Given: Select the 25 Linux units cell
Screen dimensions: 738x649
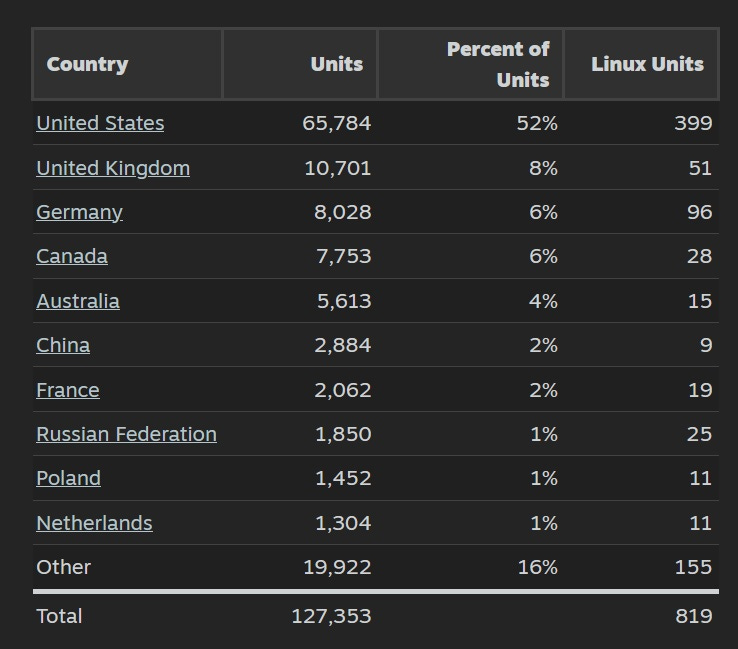Looking at the screenshot, I should tap(699, 434).
